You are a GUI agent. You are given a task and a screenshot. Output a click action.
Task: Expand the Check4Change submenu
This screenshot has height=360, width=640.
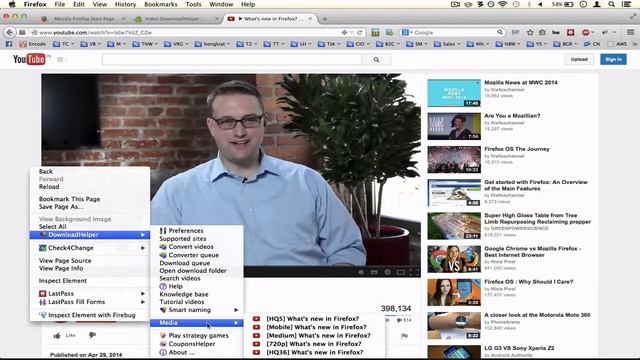click(90, 248)
